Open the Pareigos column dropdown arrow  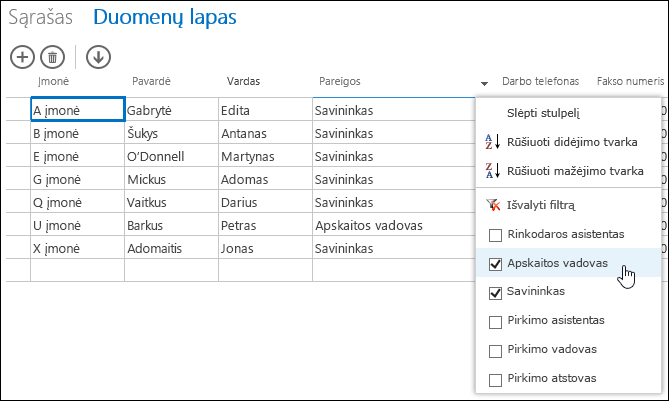point(484,83)
